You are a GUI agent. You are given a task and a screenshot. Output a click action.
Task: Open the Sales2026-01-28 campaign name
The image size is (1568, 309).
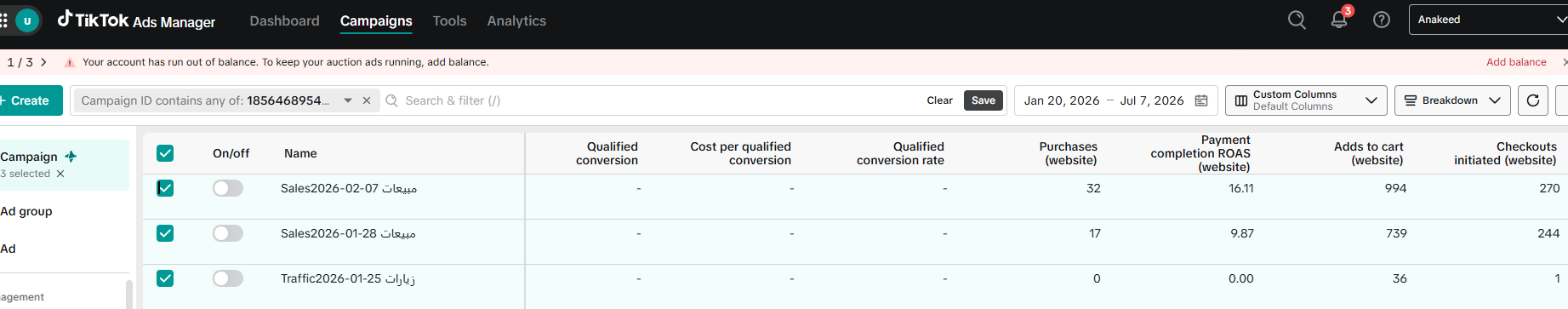(x=348, y=233)
